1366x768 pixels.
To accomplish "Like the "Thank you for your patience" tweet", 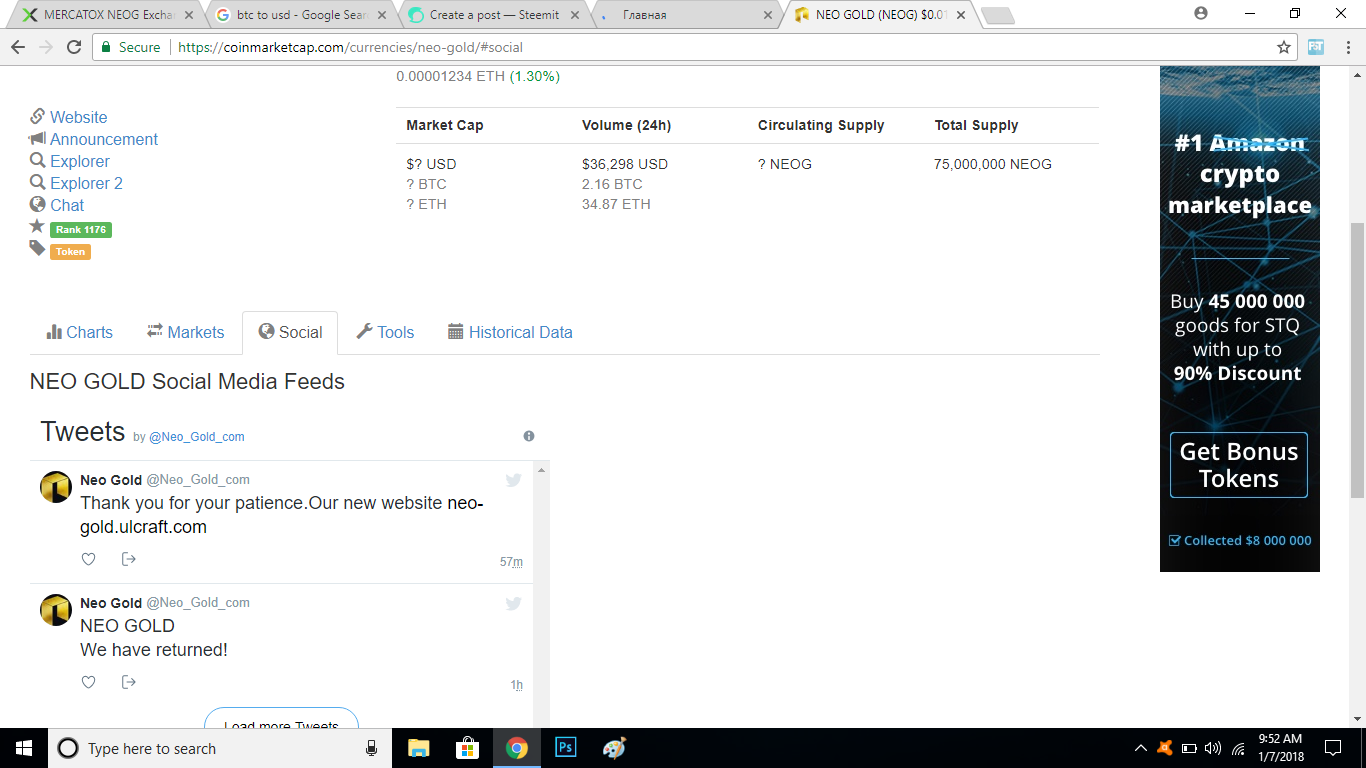I will click(88, 559).
